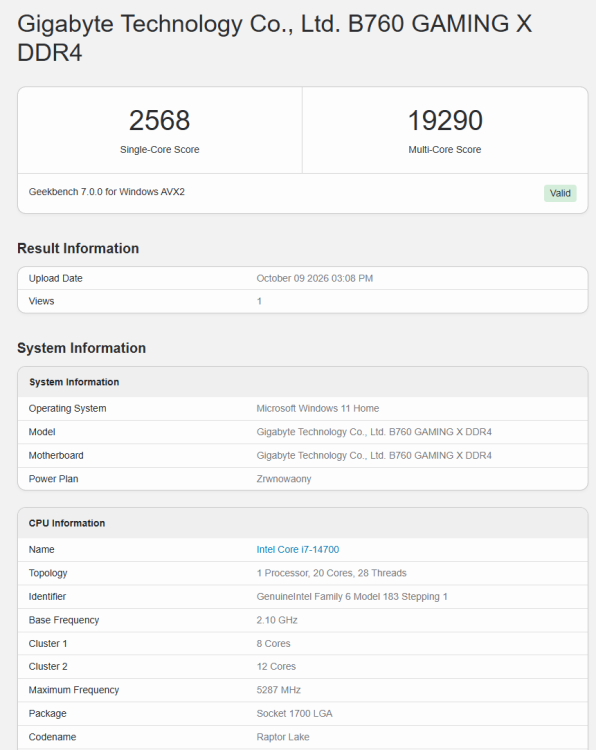Select the 5287 MHz value

pos(278,690)
